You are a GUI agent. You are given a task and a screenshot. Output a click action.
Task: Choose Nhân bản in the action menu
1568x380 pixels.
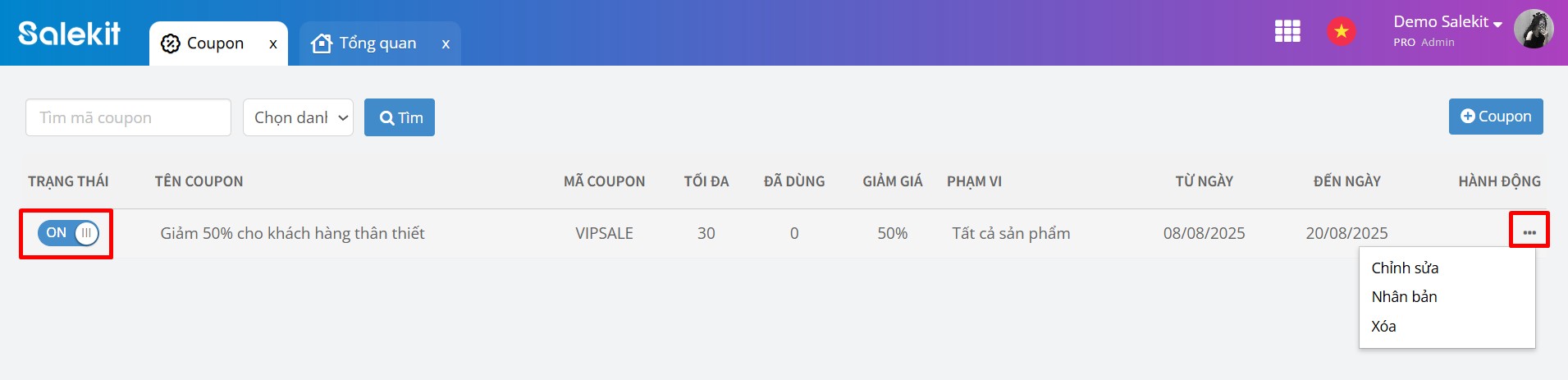click(x=1404, y=296)
